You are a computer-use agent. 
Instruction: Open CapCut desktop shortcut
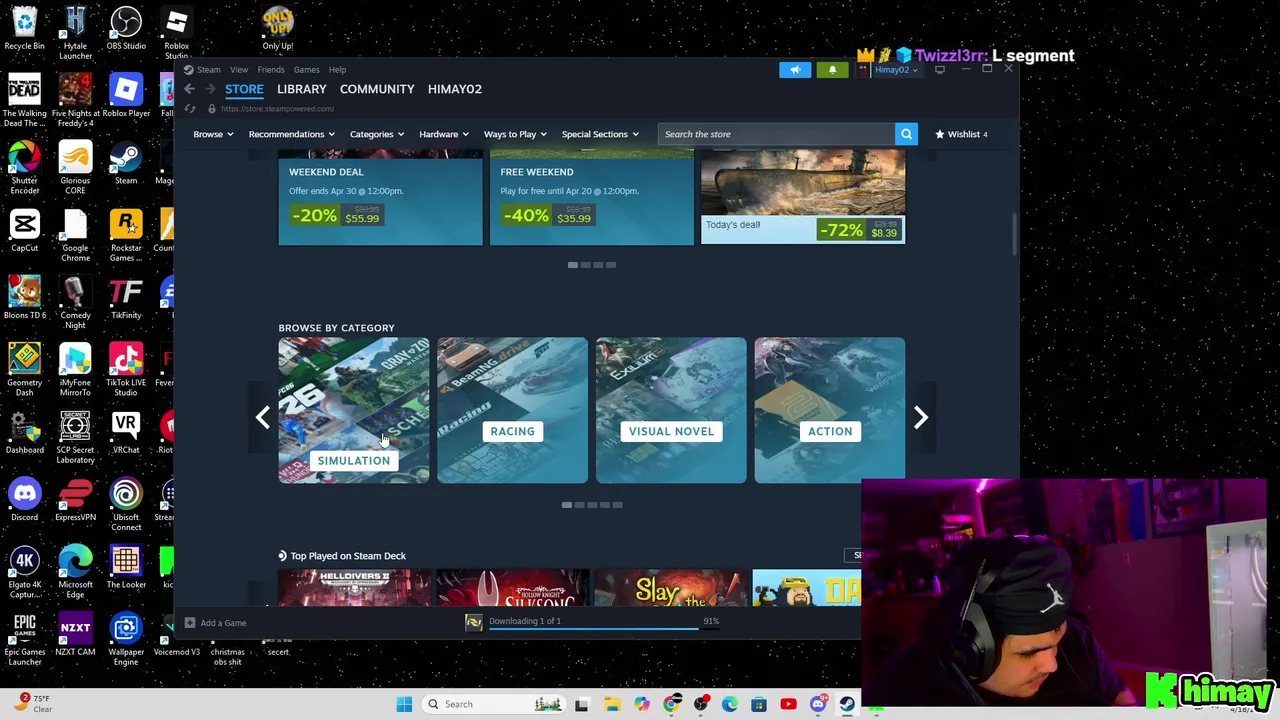[24, 231]
